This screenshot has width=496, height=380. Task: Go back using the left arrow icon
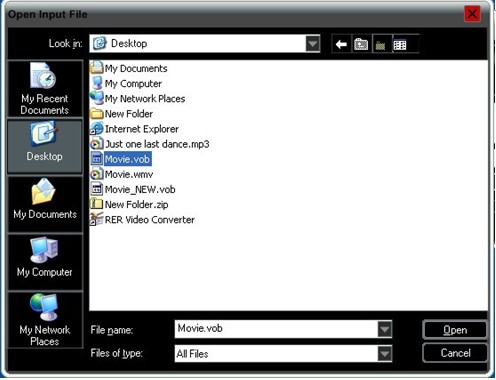click(x=341, y=44)
